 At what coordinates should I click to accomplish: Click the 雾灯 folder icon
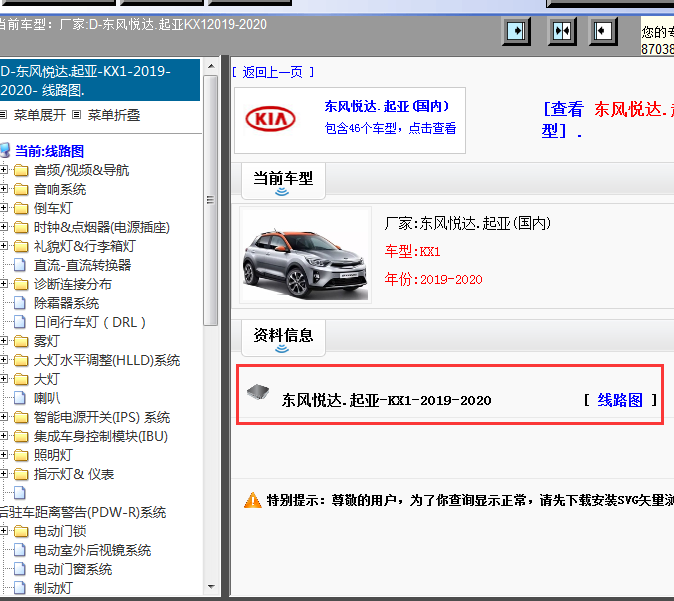(21, 341)
